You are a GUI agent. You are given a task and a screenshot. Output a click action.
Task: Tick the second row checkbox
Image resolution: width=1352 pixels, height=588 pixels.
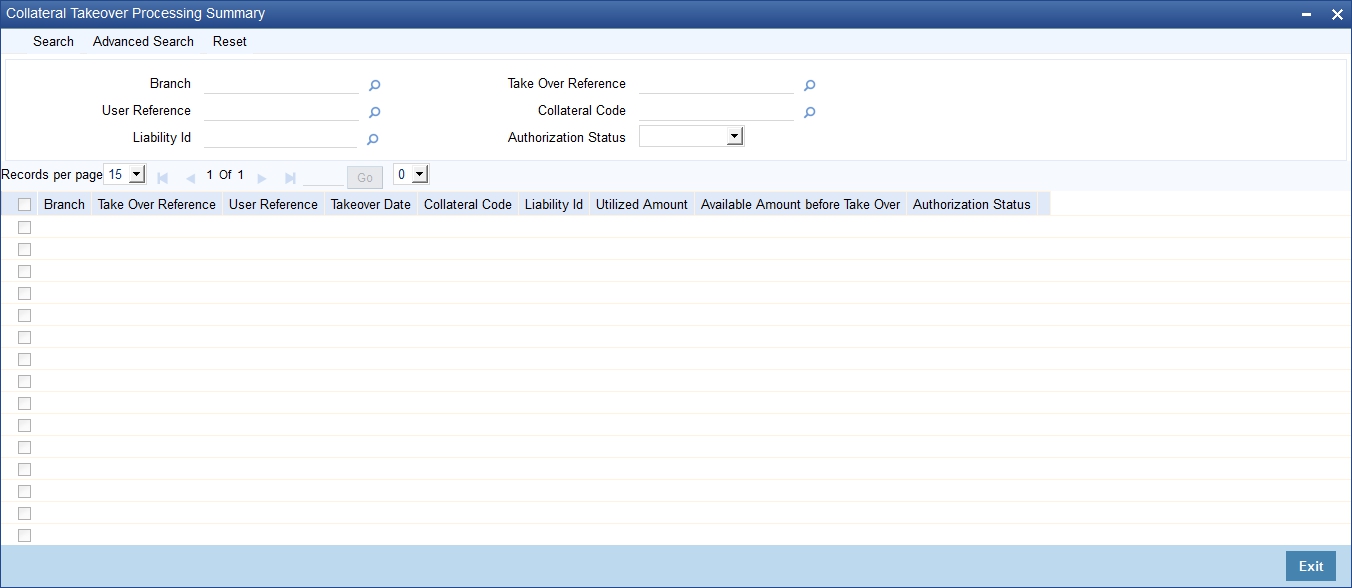pyautogui.click(x=25, y=249)
